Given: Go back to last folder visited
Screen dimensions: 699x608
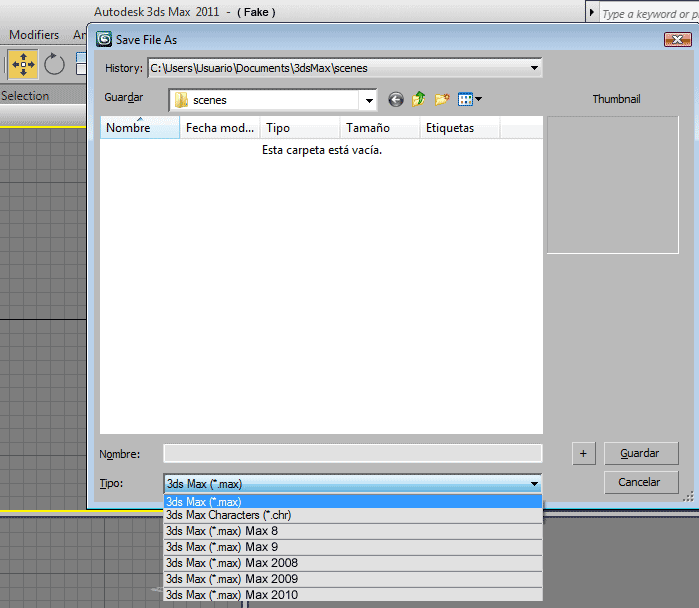Looking at the screenshot, I should point(395,99).
